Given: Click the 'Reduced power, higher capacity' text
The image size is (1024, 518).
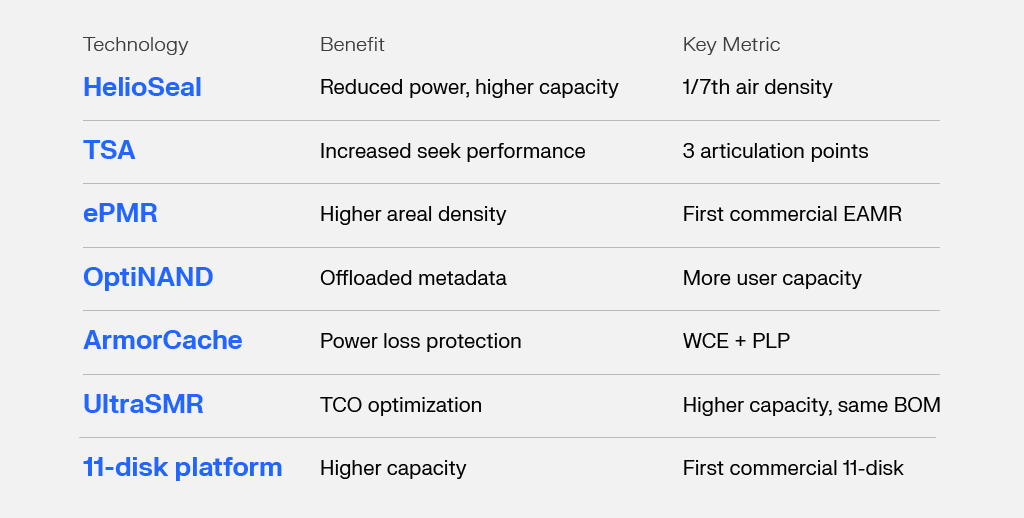Looking at the screenshot, I should (x=469, y=88).
